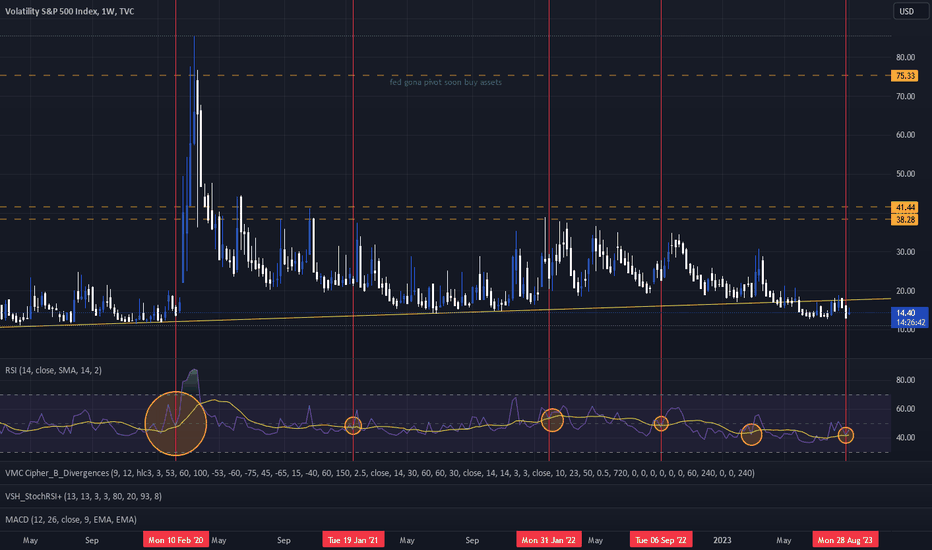This screenshot has height=550, width=932.
Task: Select the orange RSI circle between 2023 and May
Action: (751, 434)
